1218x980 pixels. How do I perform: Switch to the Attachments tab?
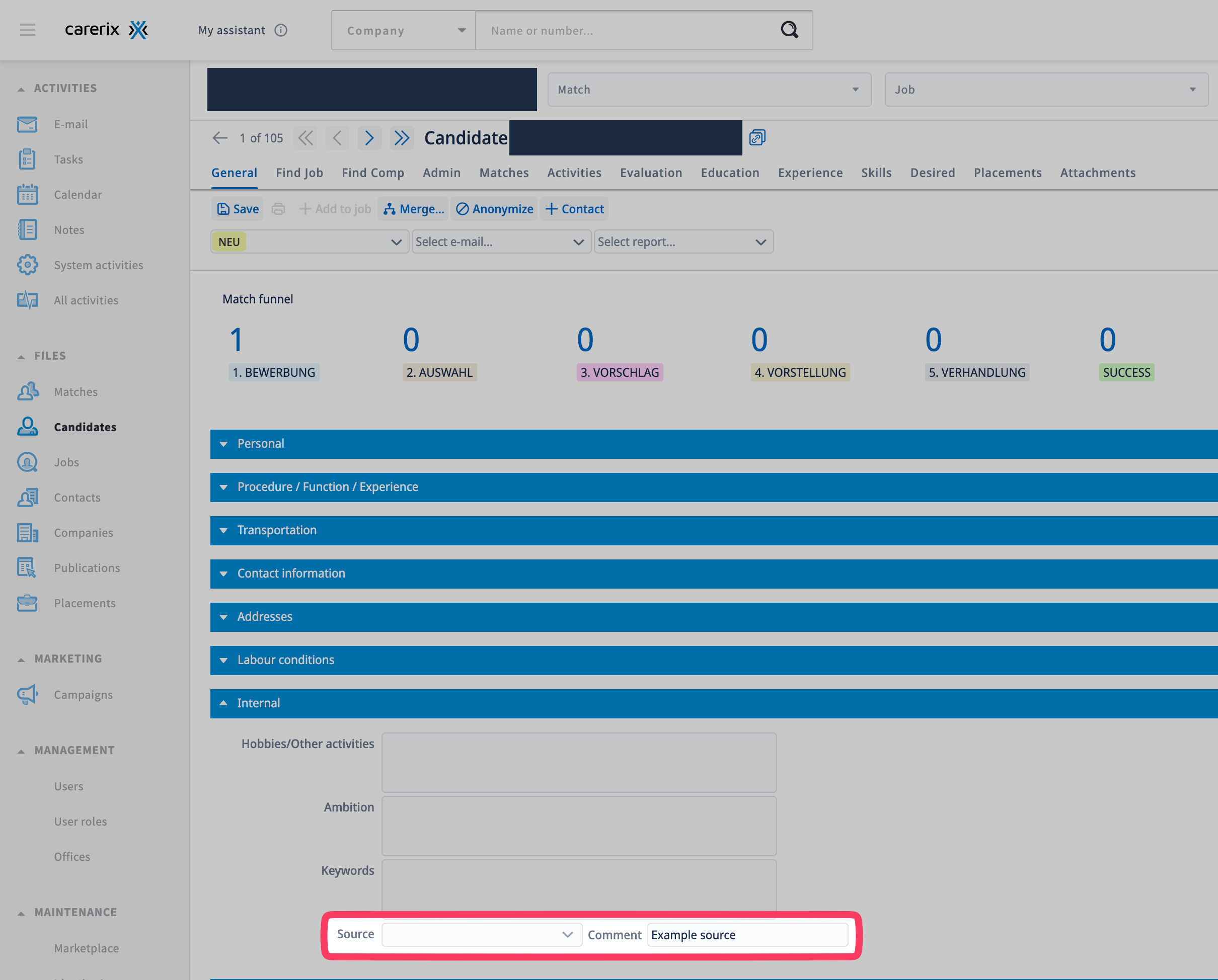pos(1097,173)
